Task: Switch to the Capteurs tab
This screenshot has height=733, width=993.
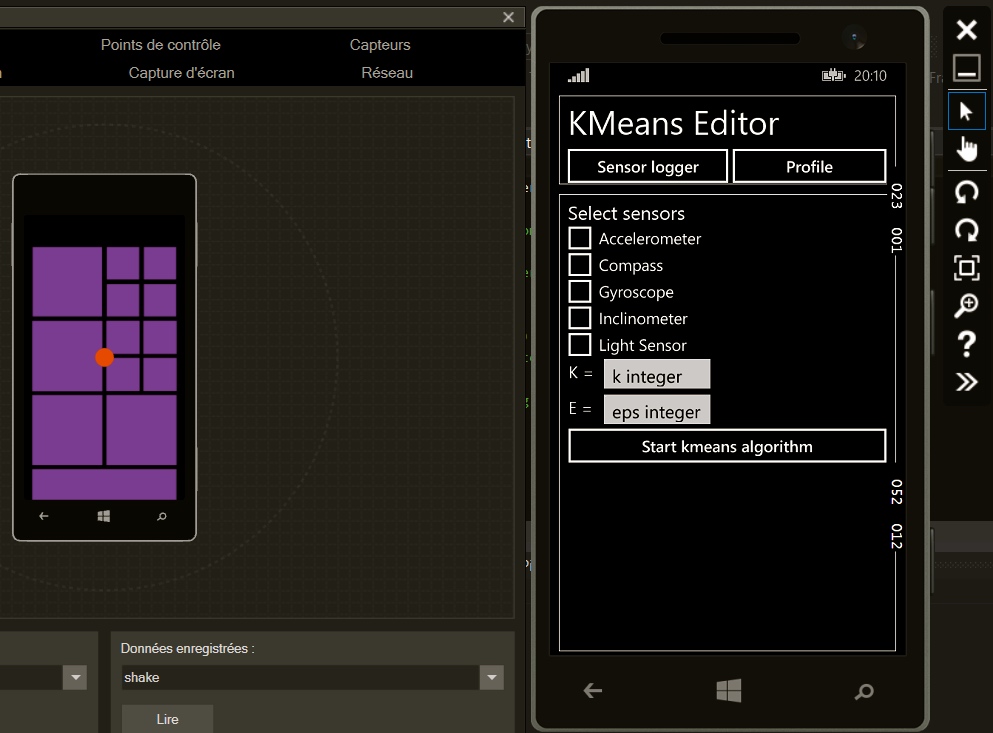Action: 380,45
